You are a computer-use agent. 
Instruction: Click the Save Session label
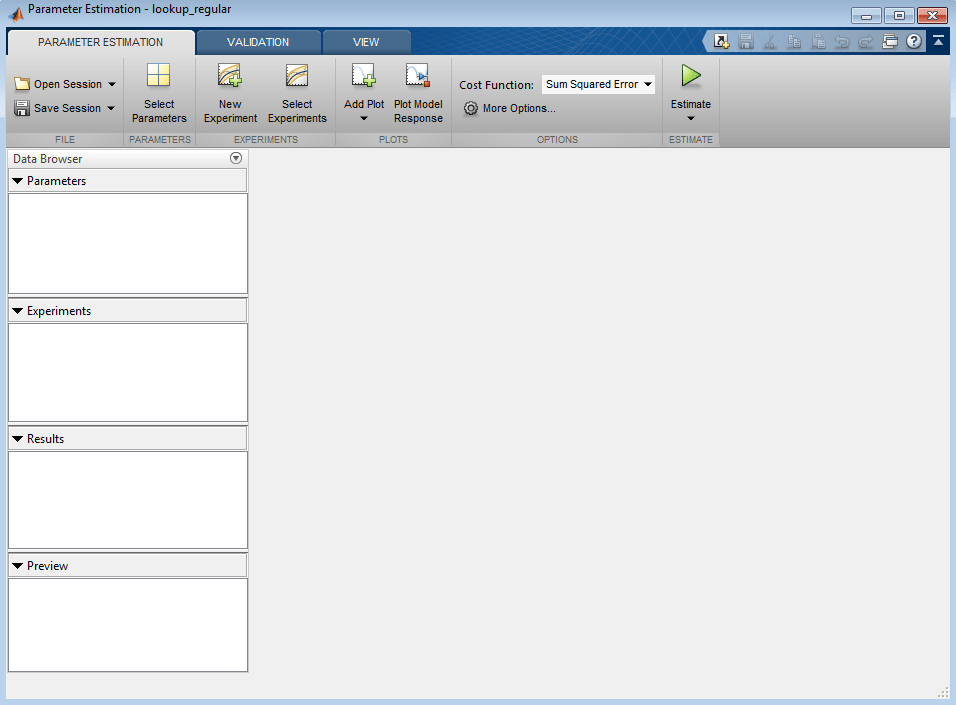coord(67,108)
